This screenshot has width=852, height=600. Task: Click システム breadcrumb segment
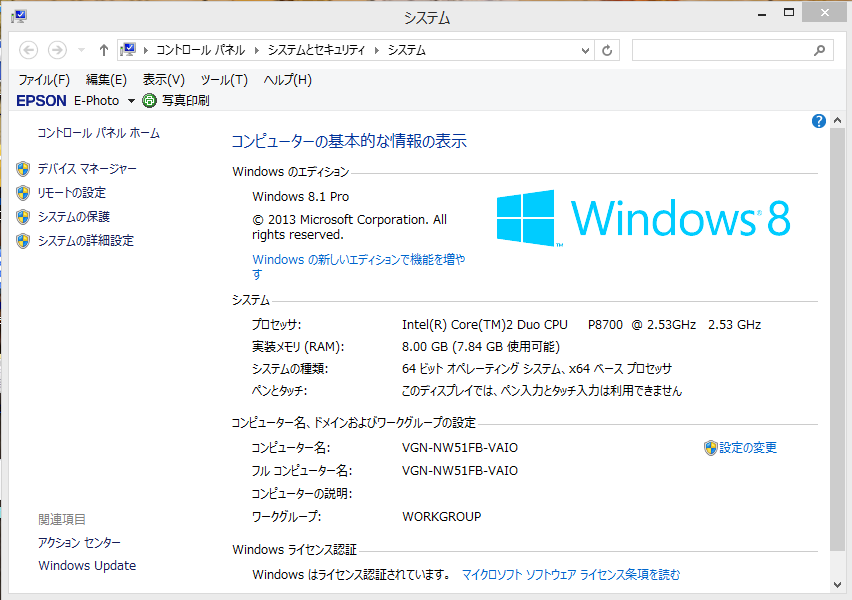click(x=406, y=51)
